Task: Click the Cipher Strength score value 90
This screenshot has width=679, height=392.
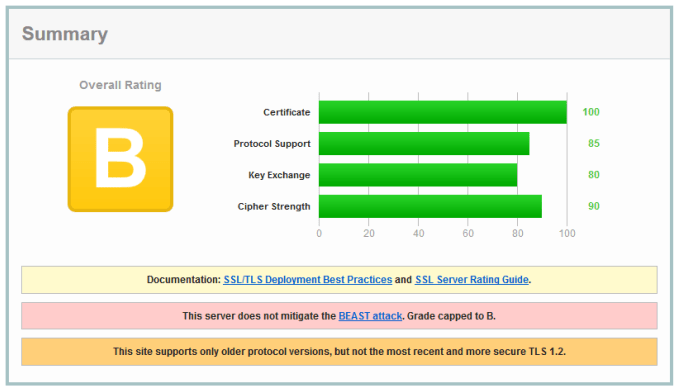Action: 594,206
